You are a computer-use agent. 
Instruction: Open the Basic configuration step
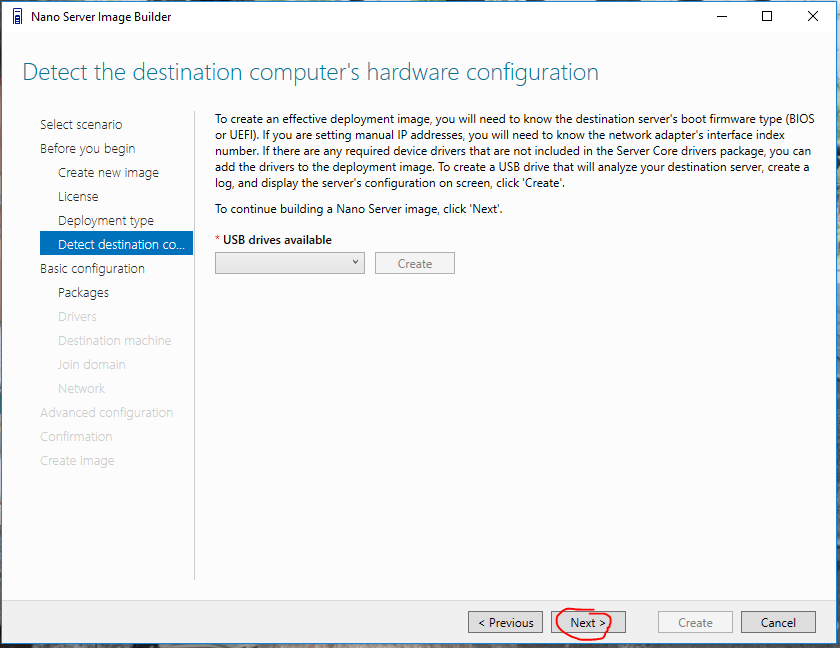coord(92,269)
